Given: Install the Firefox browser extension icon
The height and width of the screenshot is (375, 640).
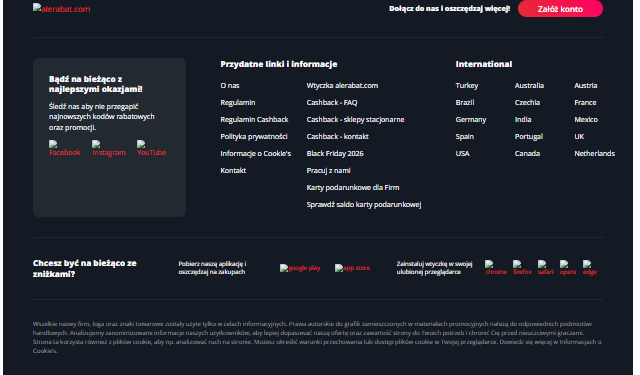Looking at the screenshot, I should [x=522, y=268].
